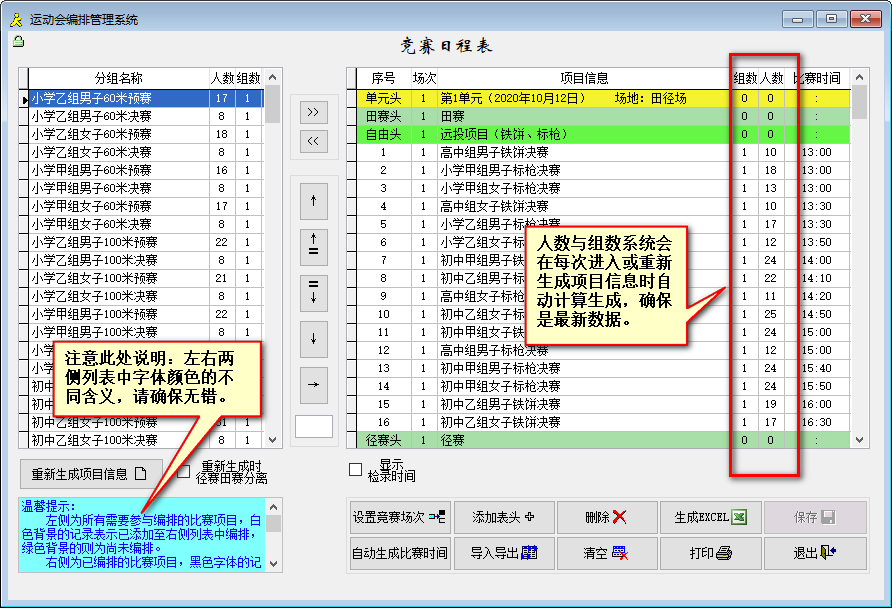Screen dimensions: 892x608
Task: Click the 导入导出 button
Action: coord(503,553)
